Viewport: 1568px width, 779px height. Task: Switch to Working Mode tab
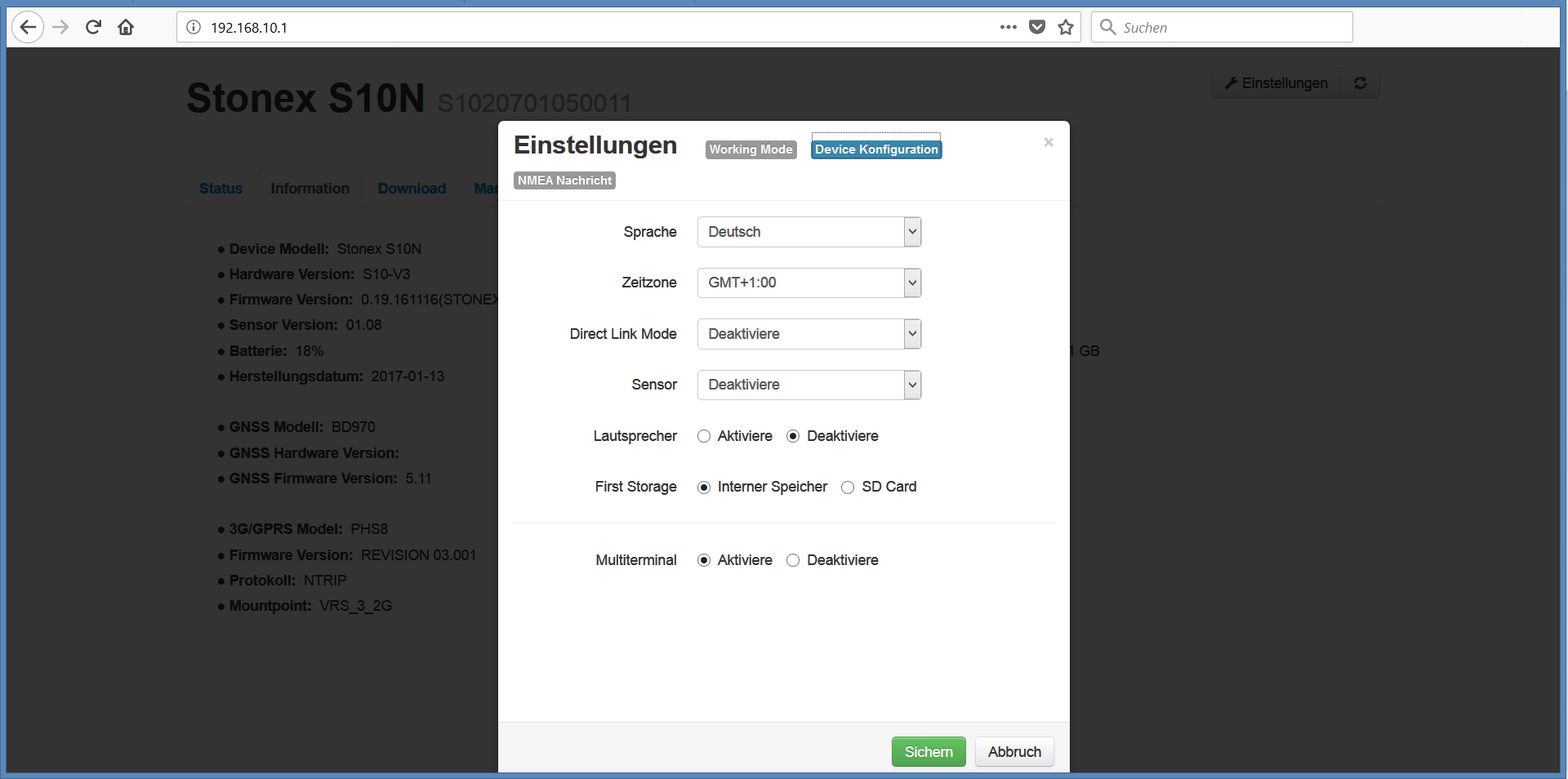(x=751, y=149)
